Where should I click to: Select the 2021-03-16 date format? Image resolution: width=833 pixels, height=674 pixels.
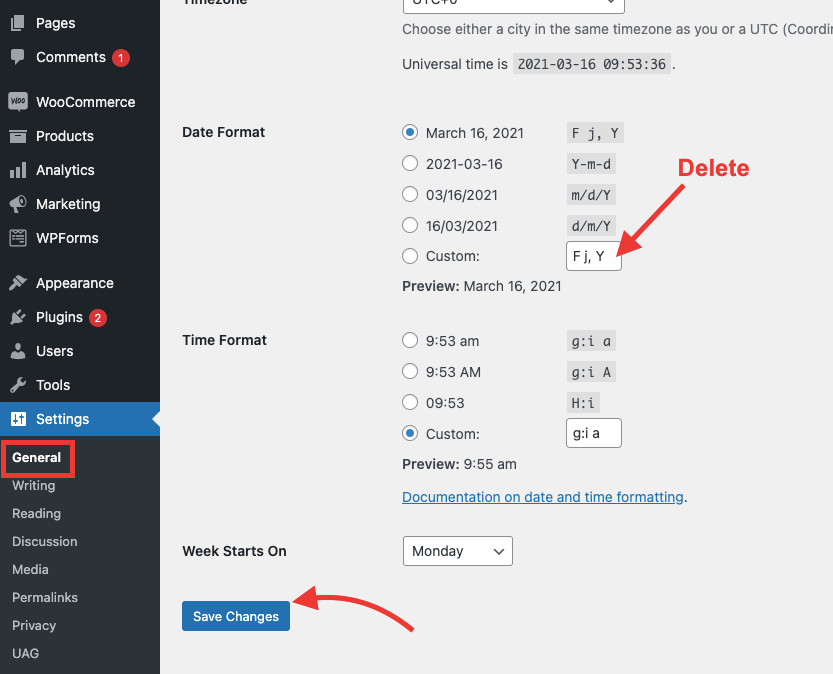[x=410, y=163]
